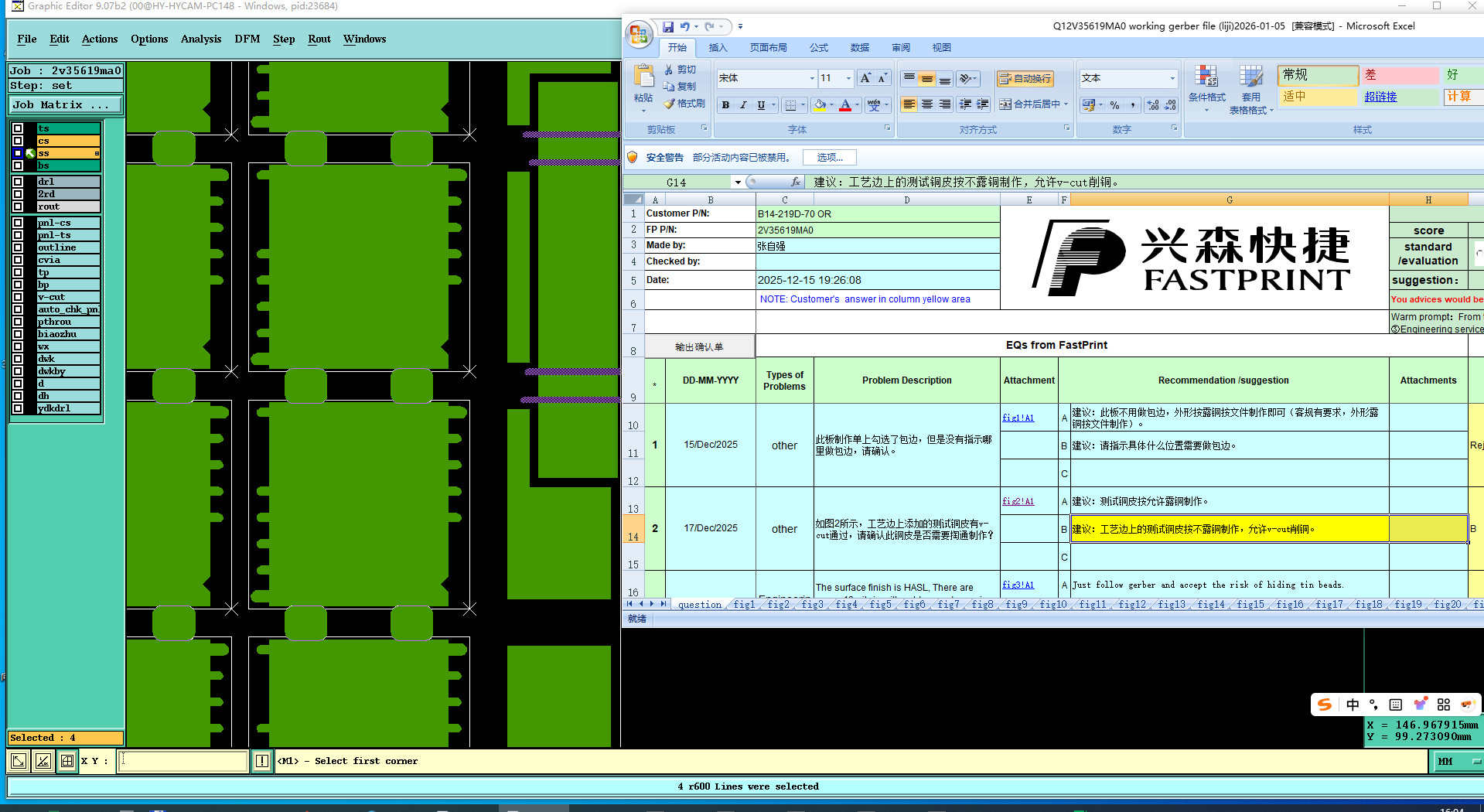The image size is (1484, 812).
Task: Click the Save icon in Excel quick toolbar
Action: coord(668,26)
